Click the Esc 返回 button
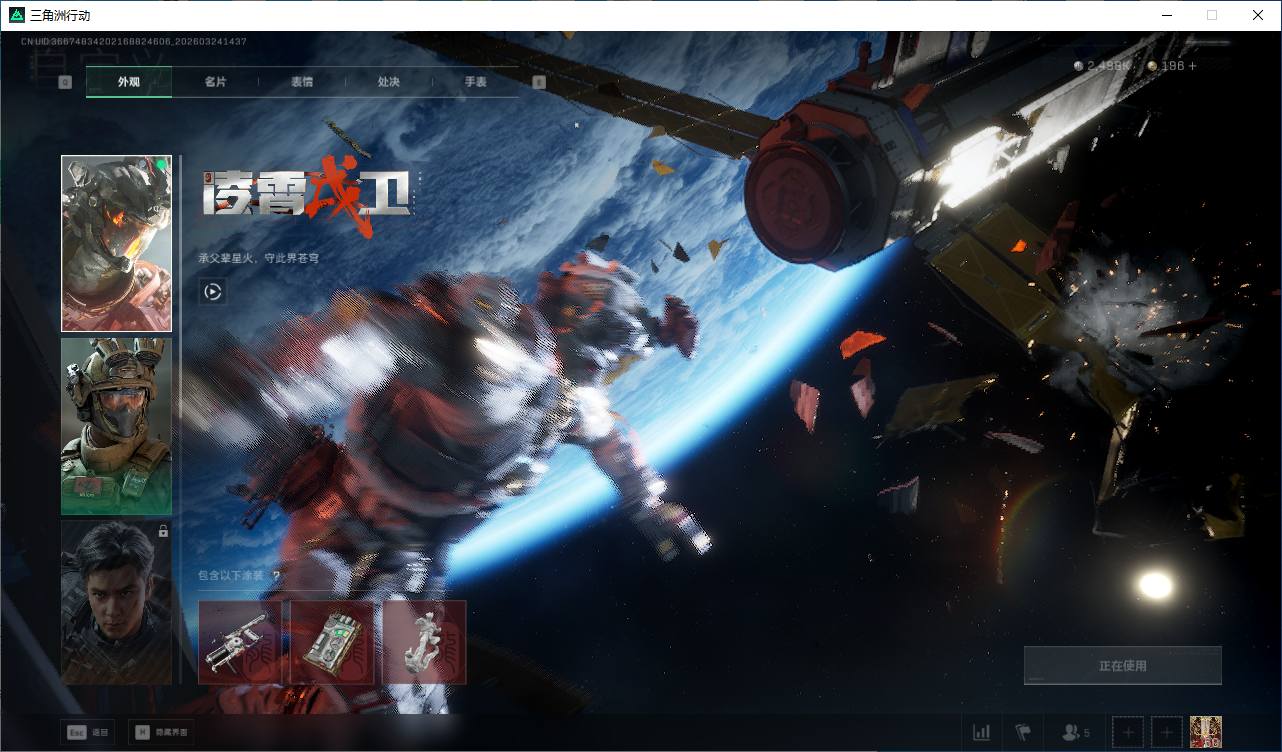The height and width of the screenshot is (752, 1282). point(89,732)
